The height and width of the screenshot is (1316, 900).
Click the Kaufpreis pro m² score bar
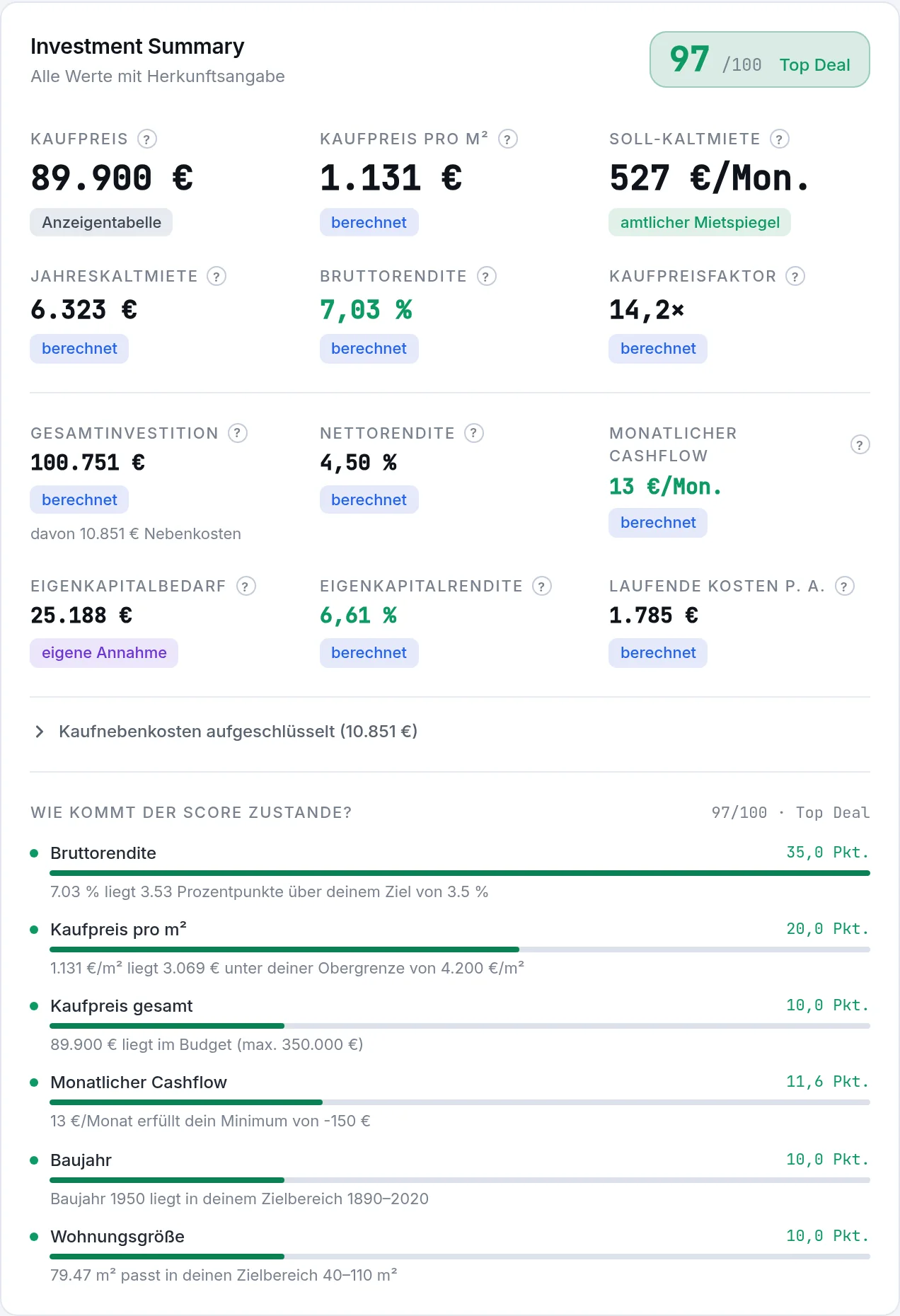[x=460, y=950]
